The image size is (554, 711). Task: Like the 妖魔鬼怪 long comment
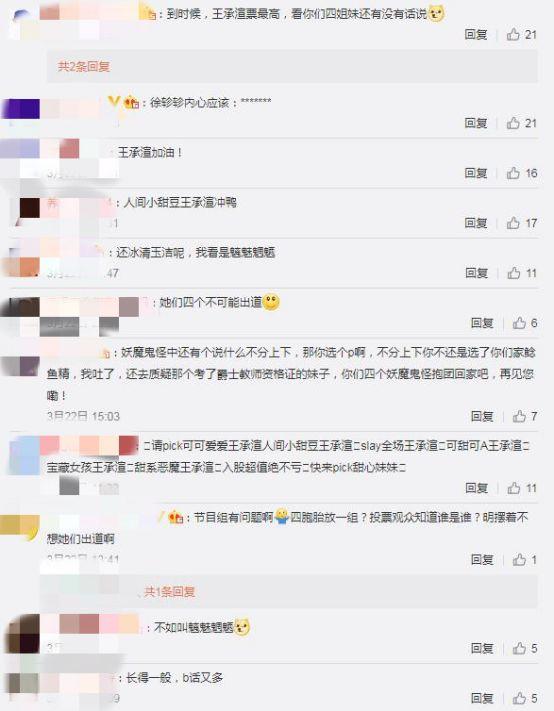[x=525, y=416]
